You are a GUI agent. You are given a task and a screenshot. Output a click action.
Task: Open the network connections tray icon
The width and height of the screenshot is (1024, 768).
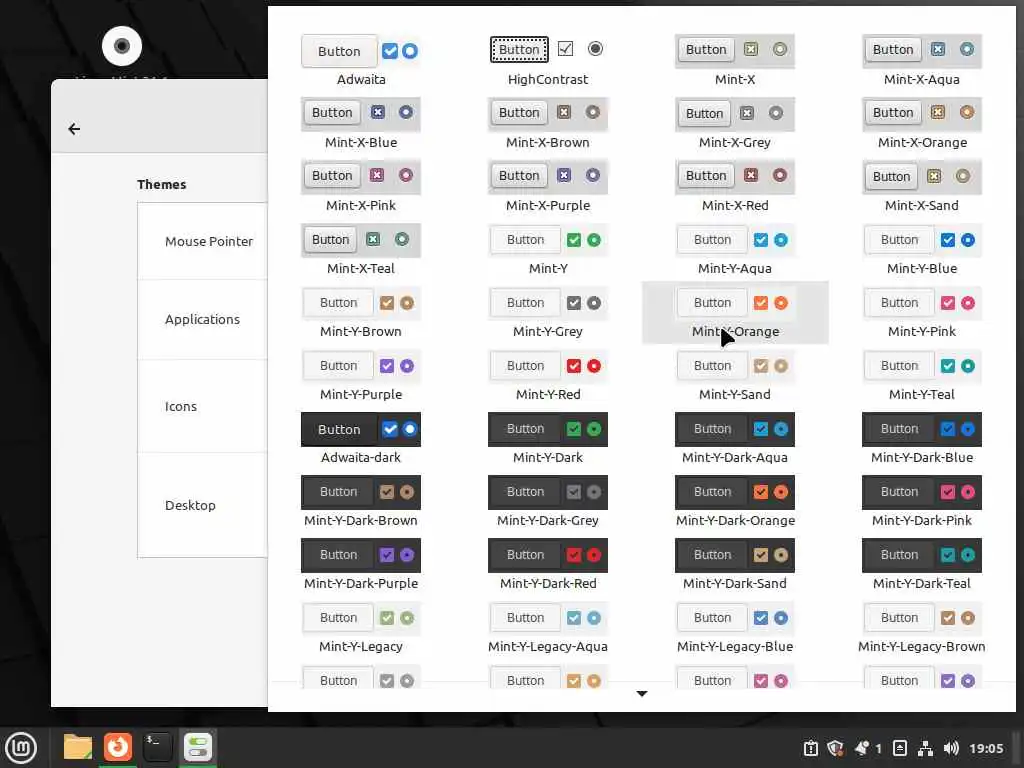click(x=925, y=748)
